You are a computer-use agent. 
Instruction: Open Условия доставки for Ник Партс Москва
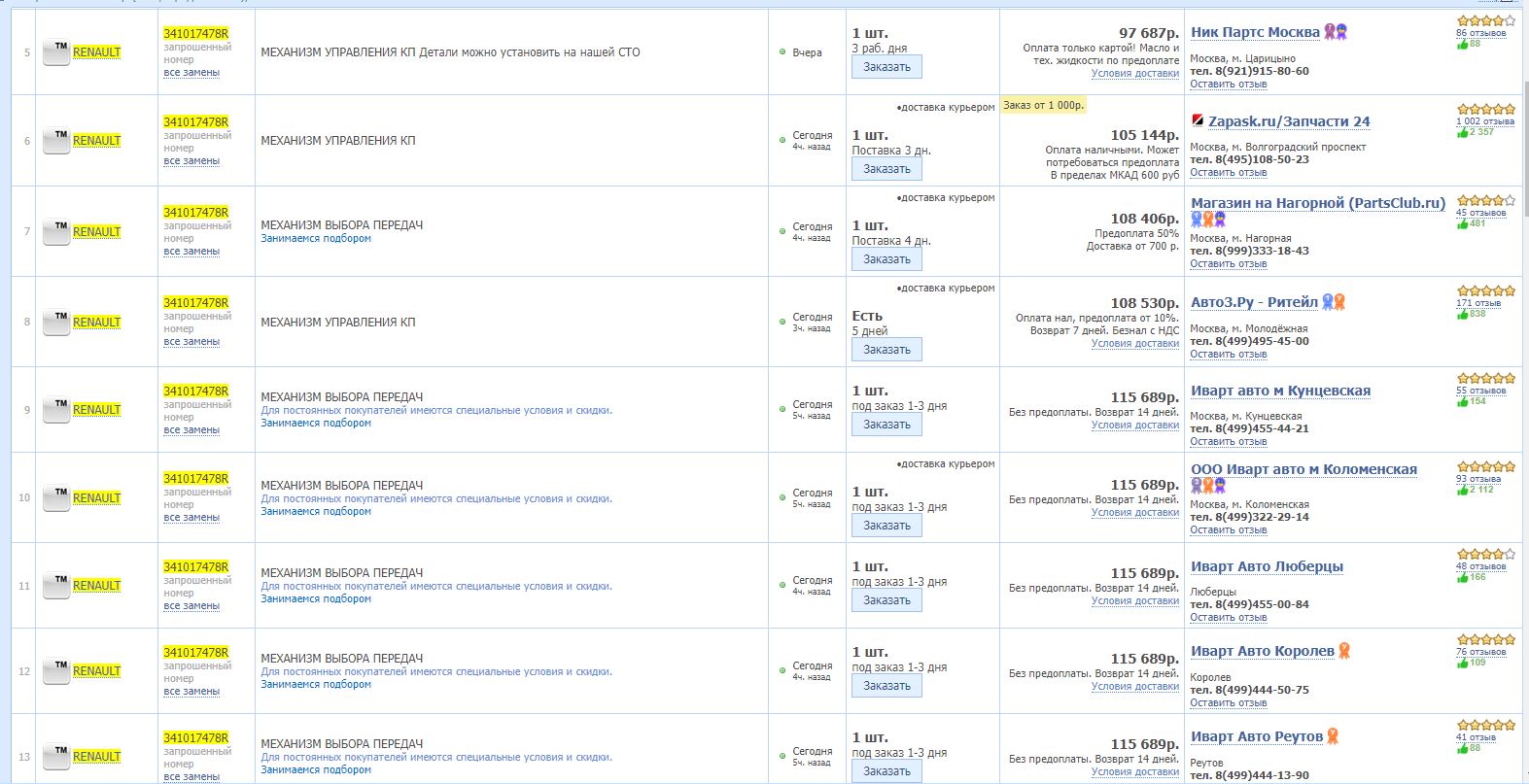(1135, 73)
